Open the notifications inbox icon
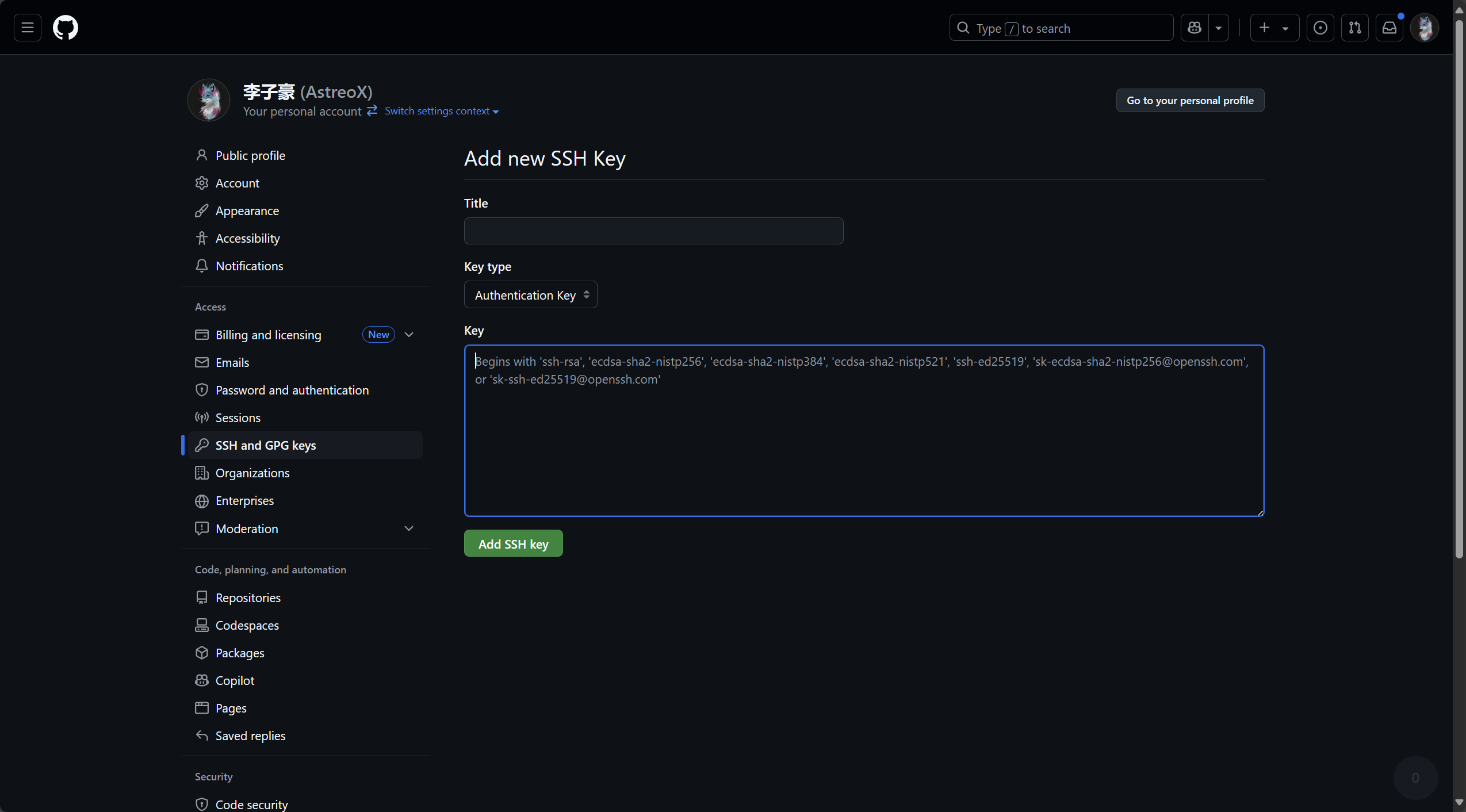 [1390, 28]
